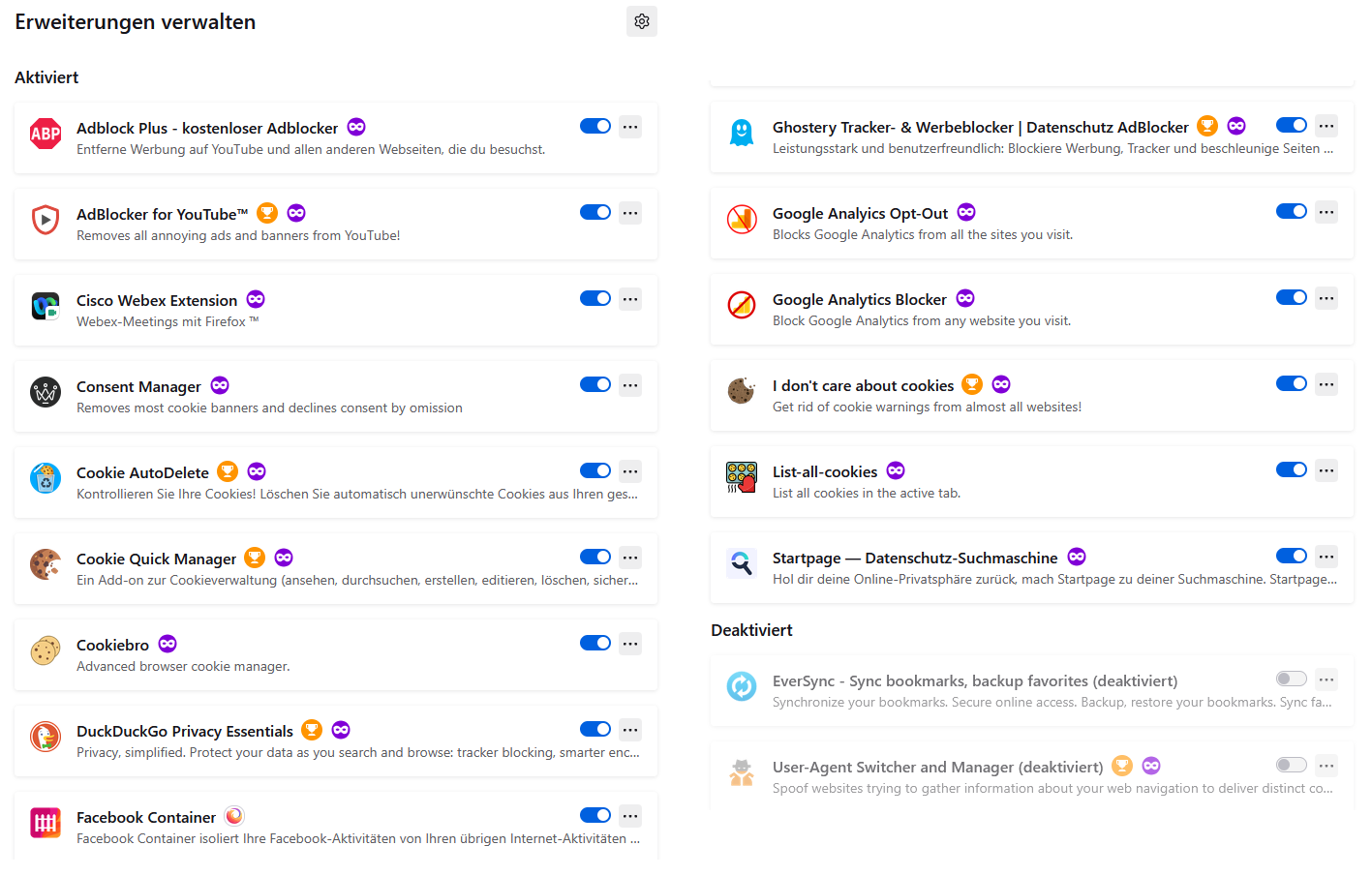Click the Cookie AutoDelete recommended trophy badge
The image size is (1372, 876).
[x=228, y=471]
